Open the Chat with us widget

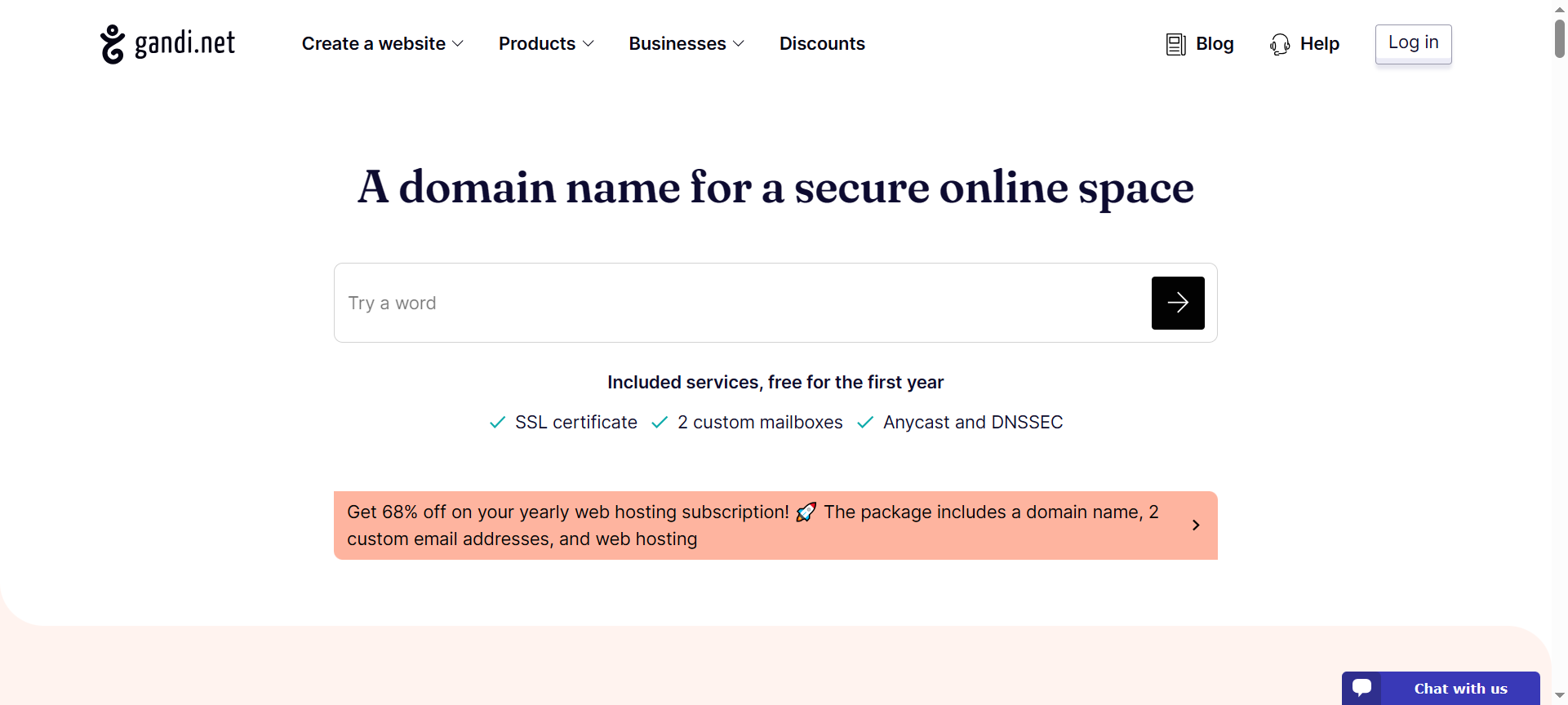click(x=1459, y=689)
